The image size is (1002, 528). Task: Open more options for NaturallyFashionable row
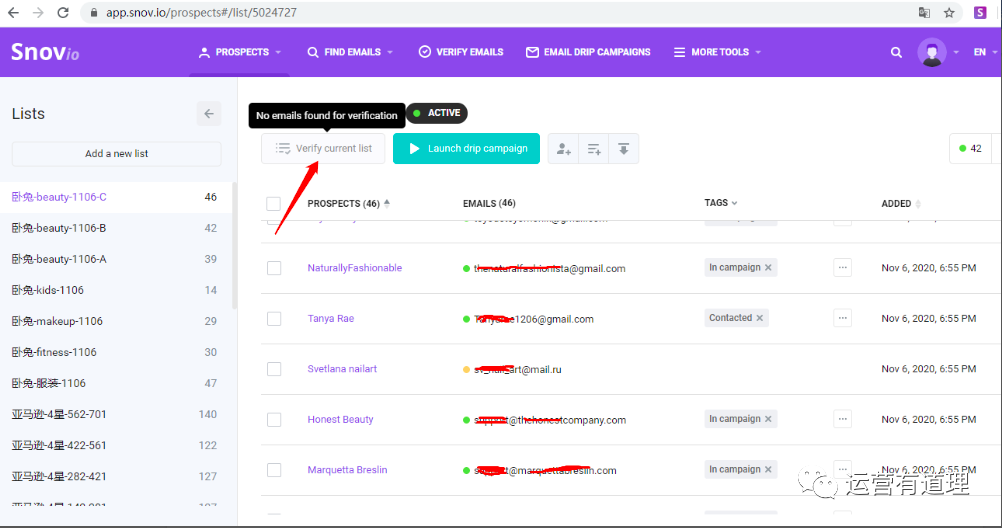[842, 268]
